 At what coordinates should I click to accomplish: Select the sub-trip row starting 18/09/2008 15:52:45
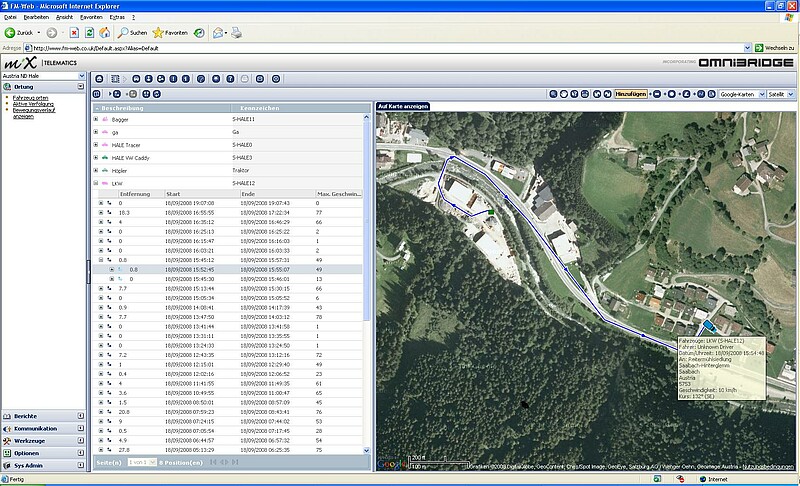[x=229, y=269]
